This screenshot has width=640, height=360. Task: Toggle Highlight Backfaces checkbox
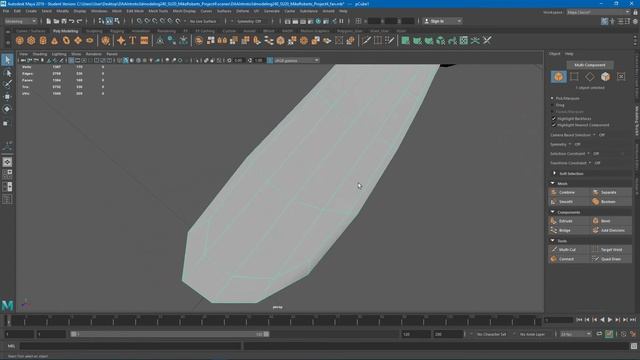pos(554,118)
